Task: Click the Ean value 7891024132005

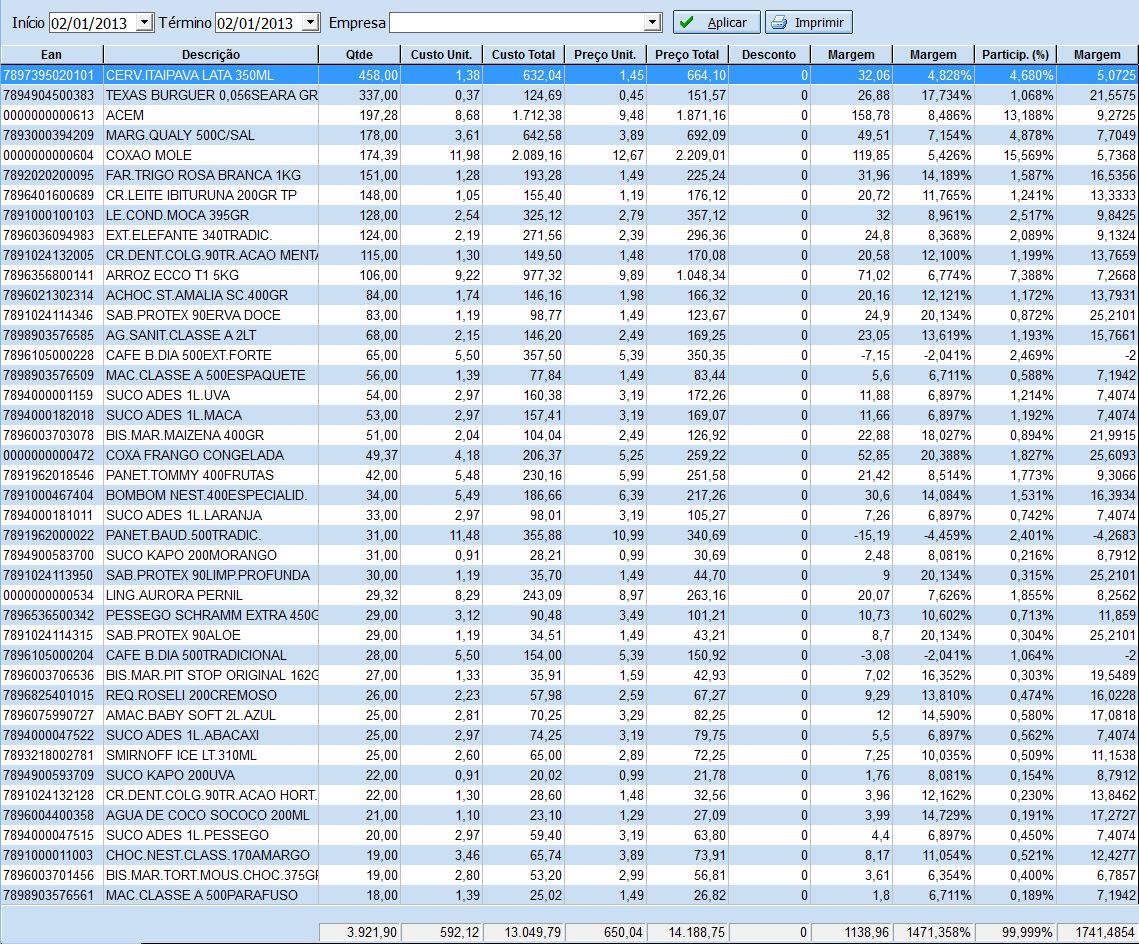Action: 49,255
